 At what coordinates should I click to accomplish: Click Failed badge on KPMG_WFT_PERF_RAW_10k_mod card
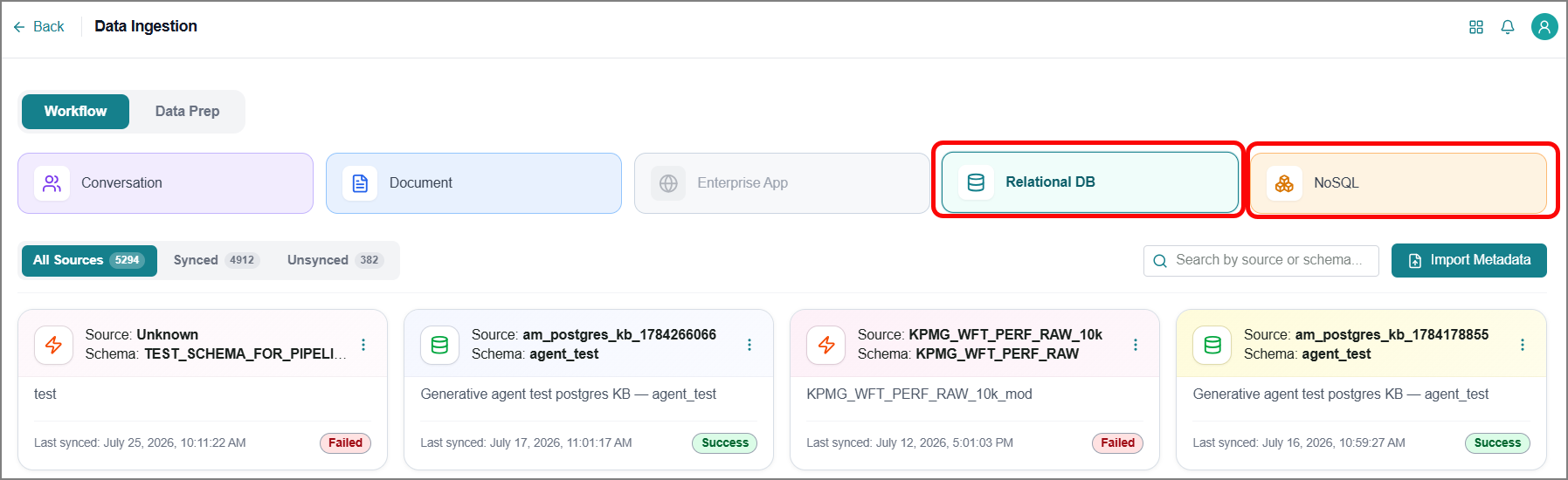point(1118,443)
